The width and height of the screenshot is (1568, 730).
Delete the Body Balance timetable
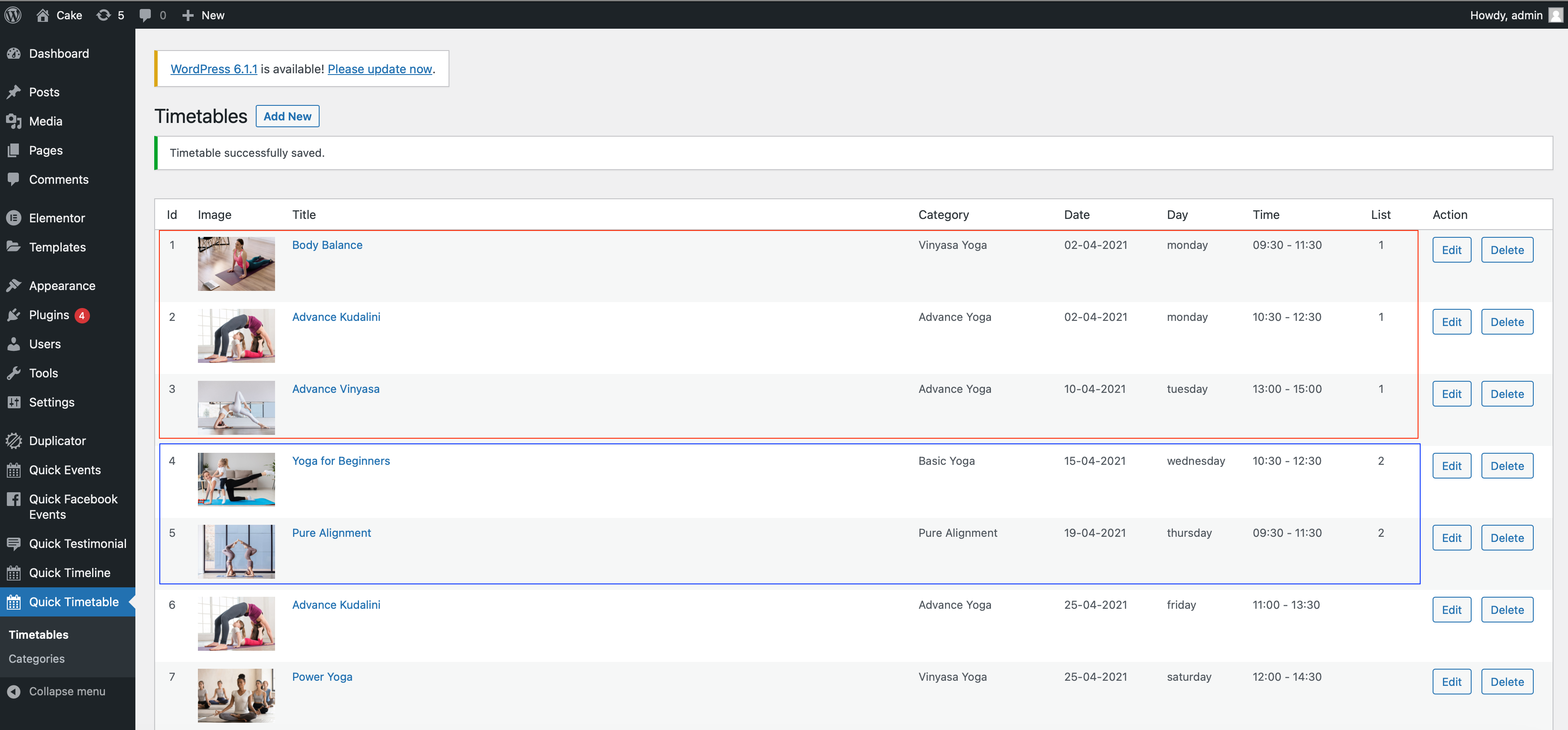(1506, 250)
